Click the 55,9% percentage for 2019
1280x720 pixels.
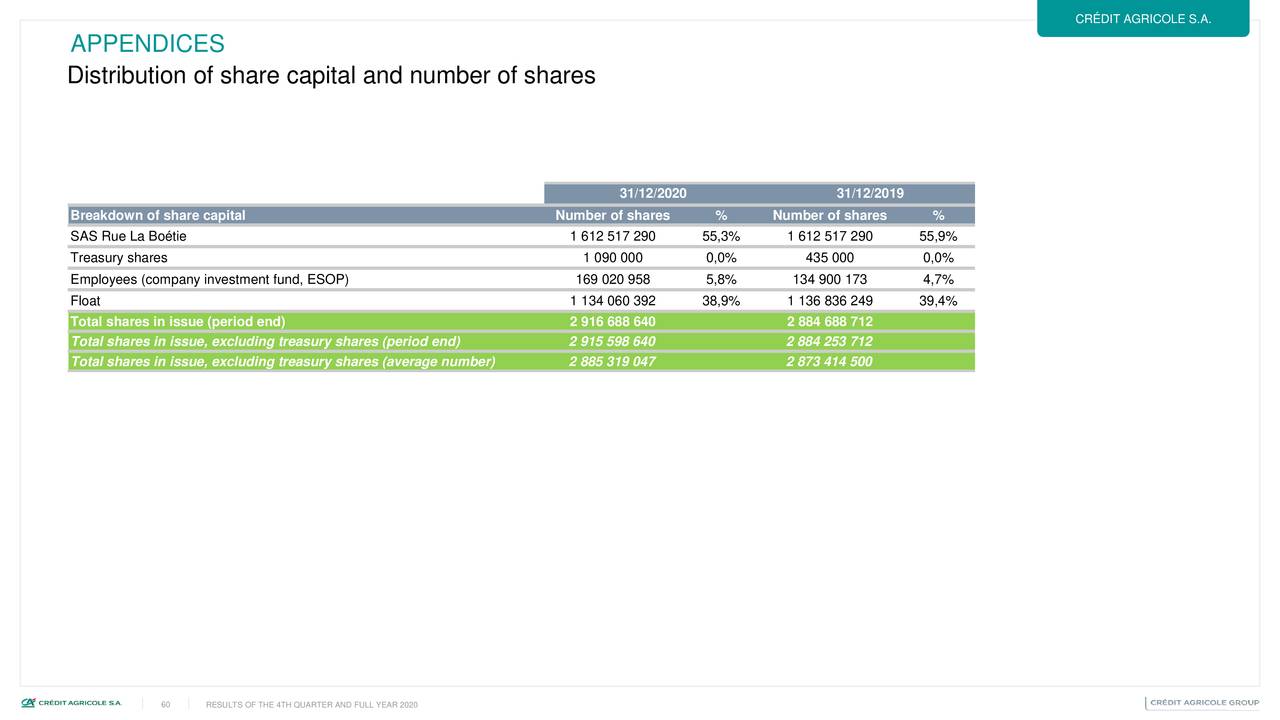(938, 237)
